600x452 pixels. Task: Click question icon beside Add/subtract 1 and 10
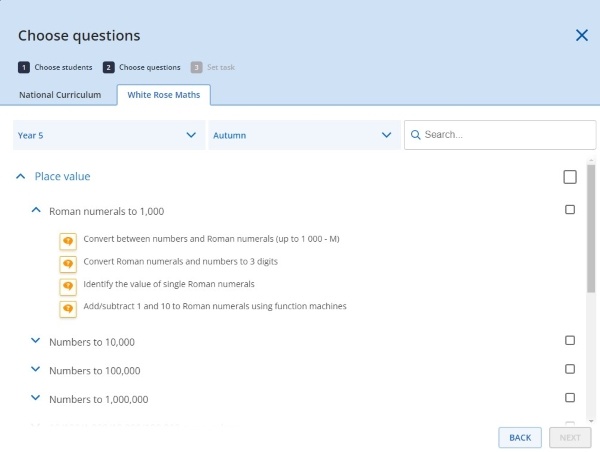point(68,308)
